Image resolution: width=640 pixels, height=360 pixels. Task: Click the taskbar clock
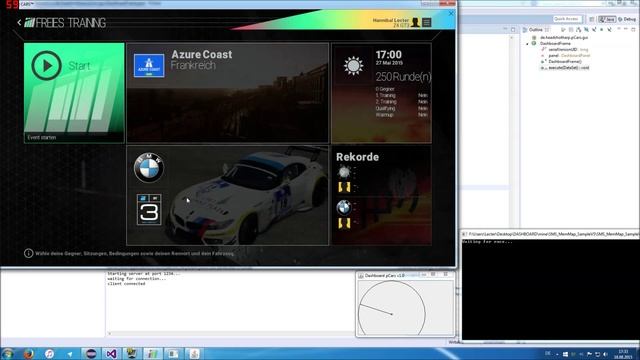click(x=624, y=354)
